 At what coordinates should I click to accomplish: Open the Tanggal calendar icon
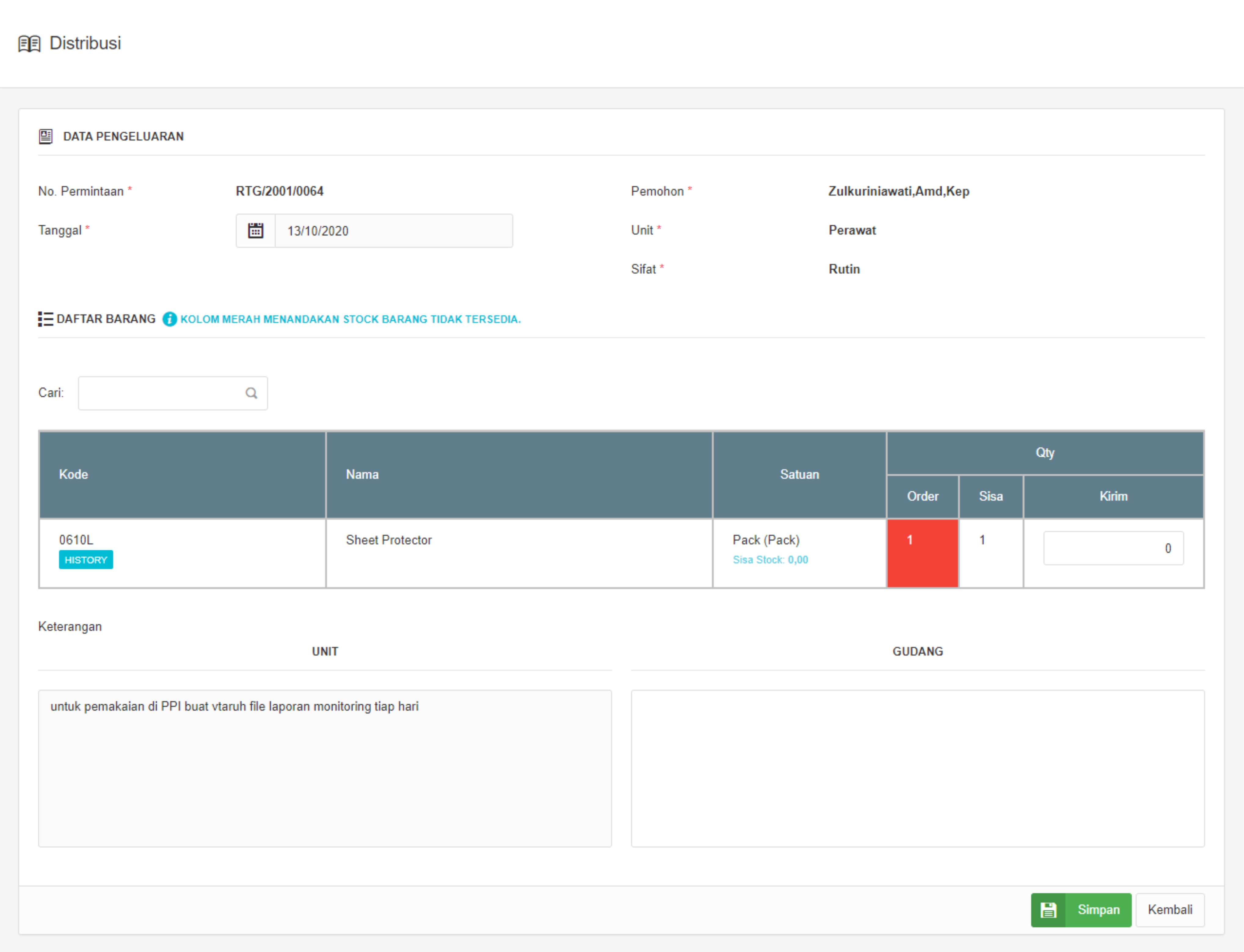coord(256,231)
